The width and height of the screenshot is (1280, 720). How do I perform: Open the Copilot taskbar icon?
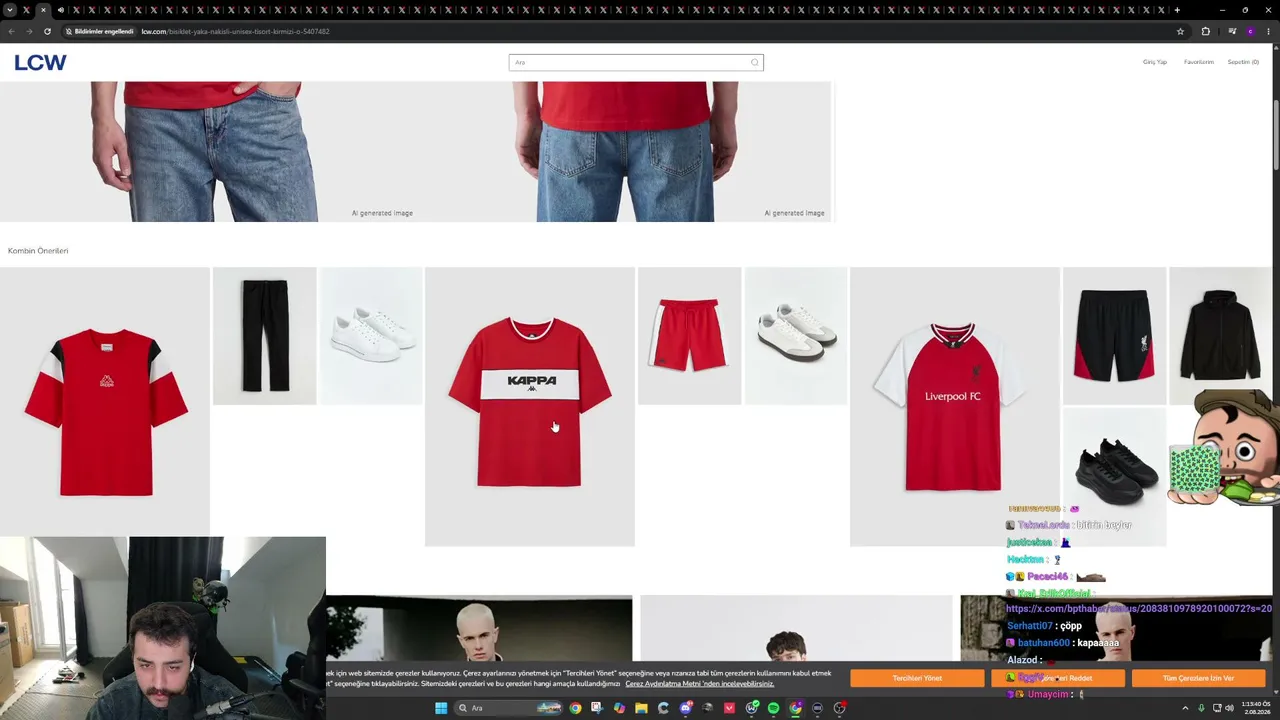coord(619,708)
